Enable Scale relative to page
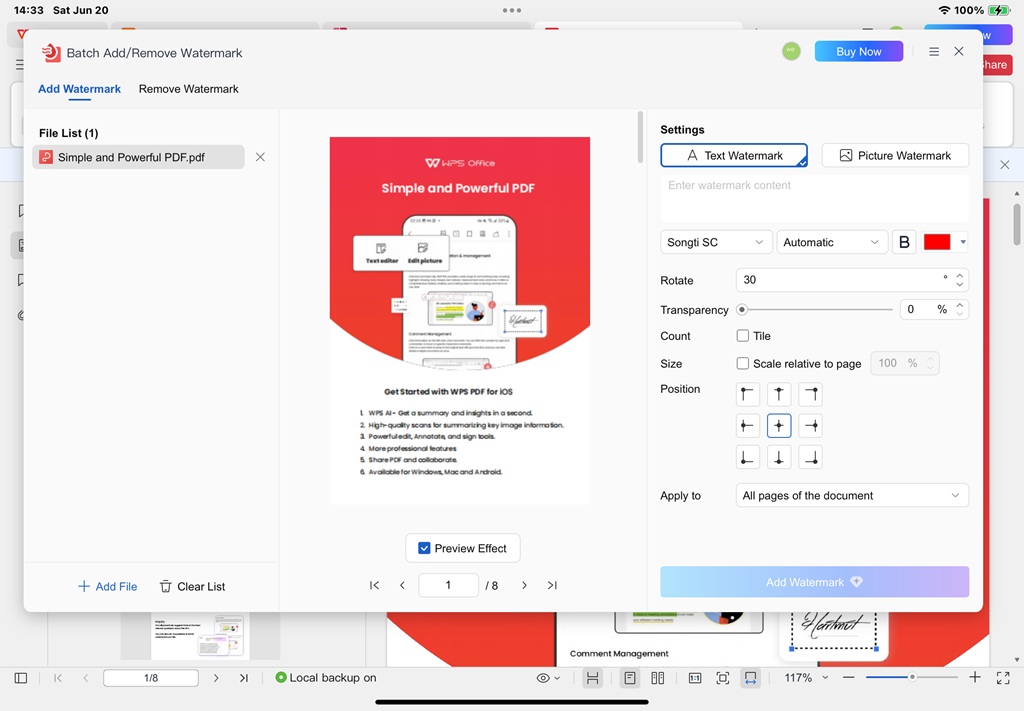 click(743, 363)
